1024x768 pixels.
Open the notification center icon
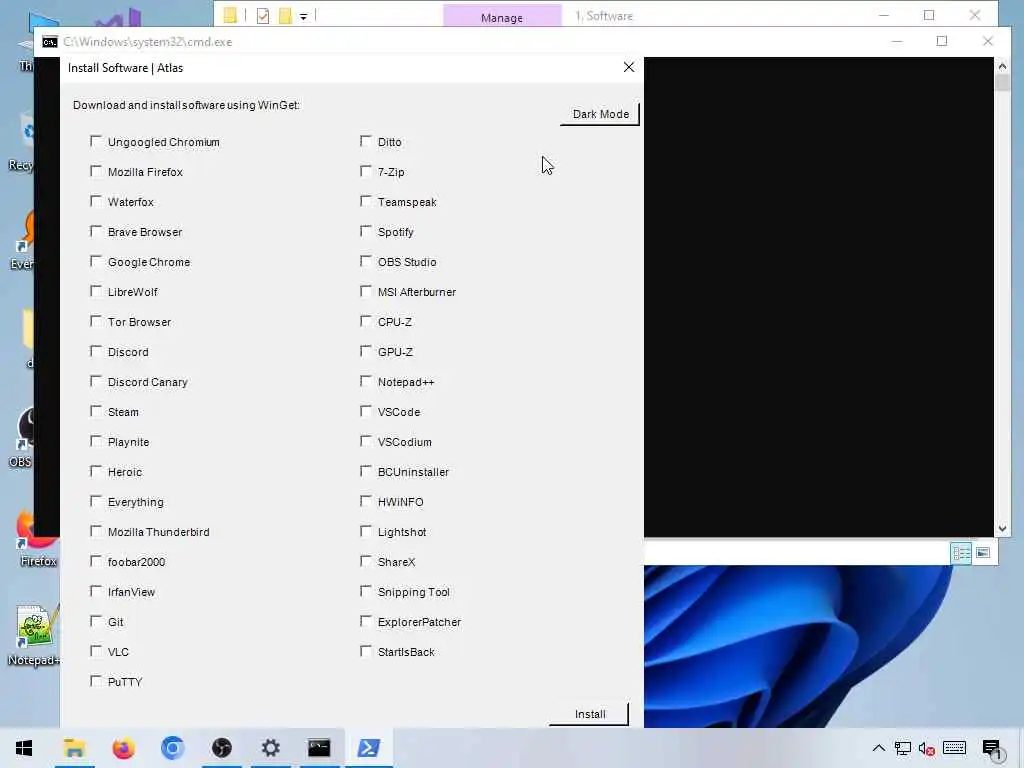click(x=991, y=748)
